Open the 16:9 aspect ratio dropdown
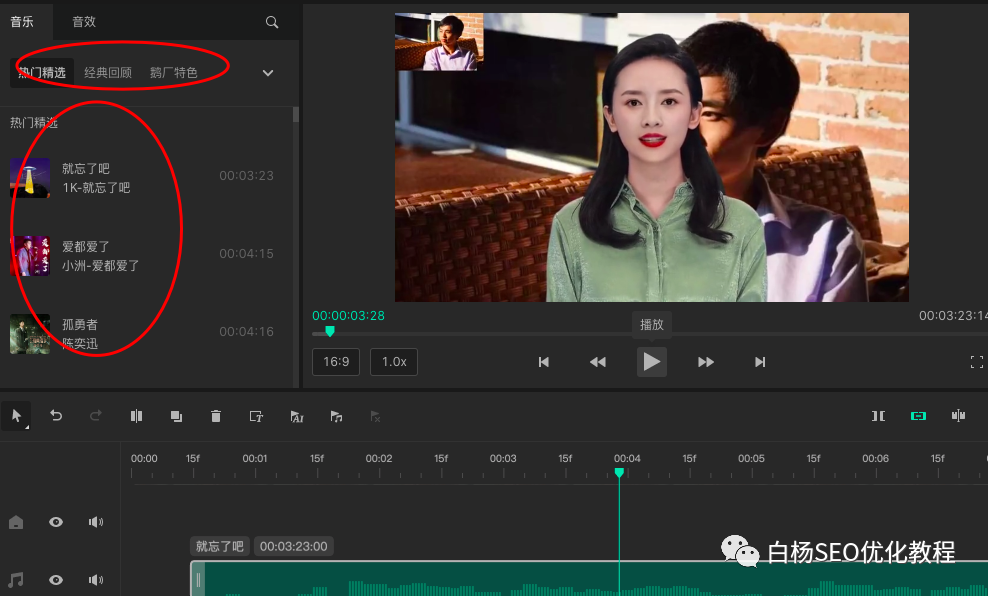Viewport: 988px width, 596px height. pyautogui.click(x=335, y=362)
